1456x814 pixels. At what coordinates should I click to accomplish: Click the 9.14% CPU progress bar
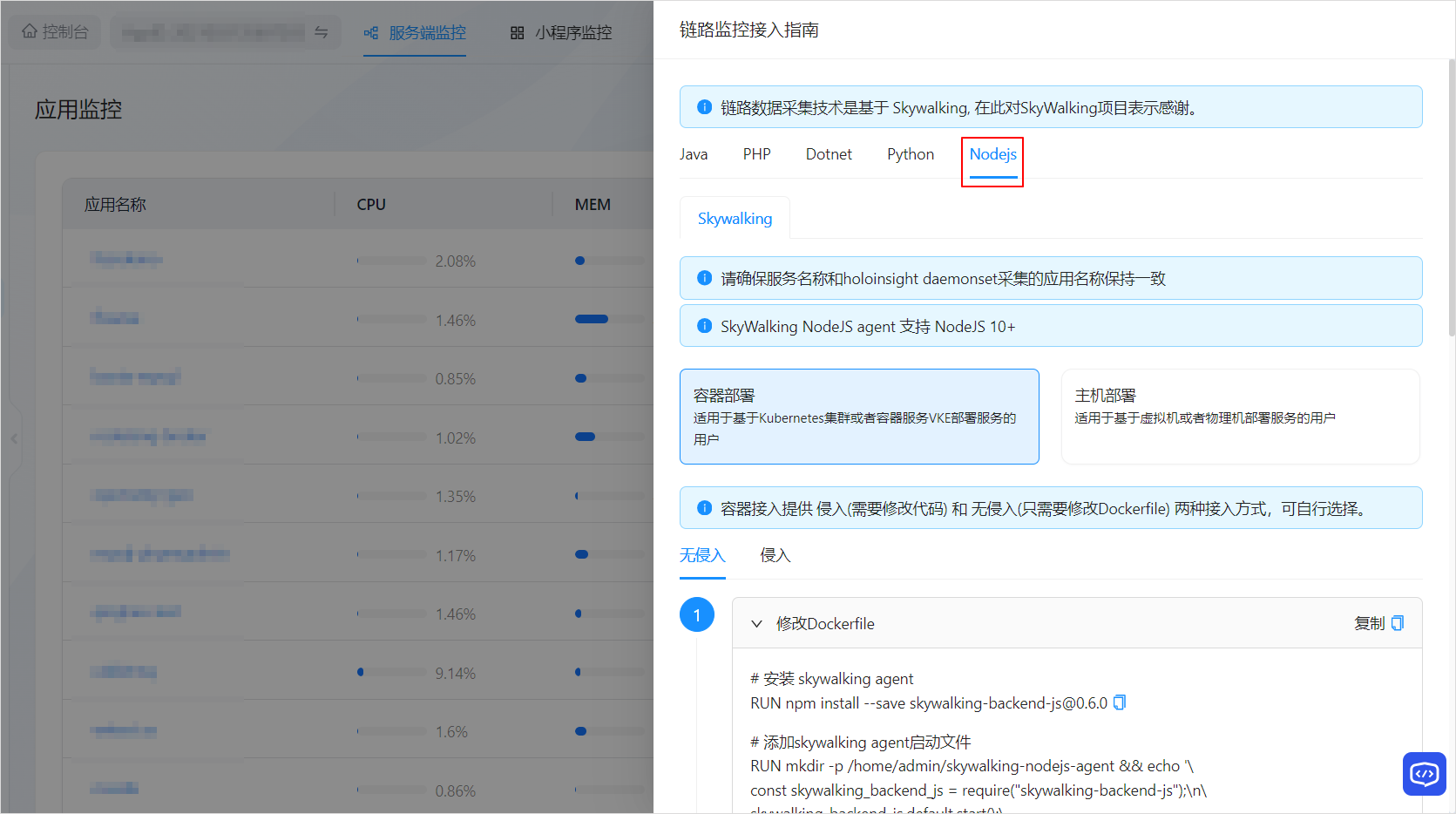392,673
